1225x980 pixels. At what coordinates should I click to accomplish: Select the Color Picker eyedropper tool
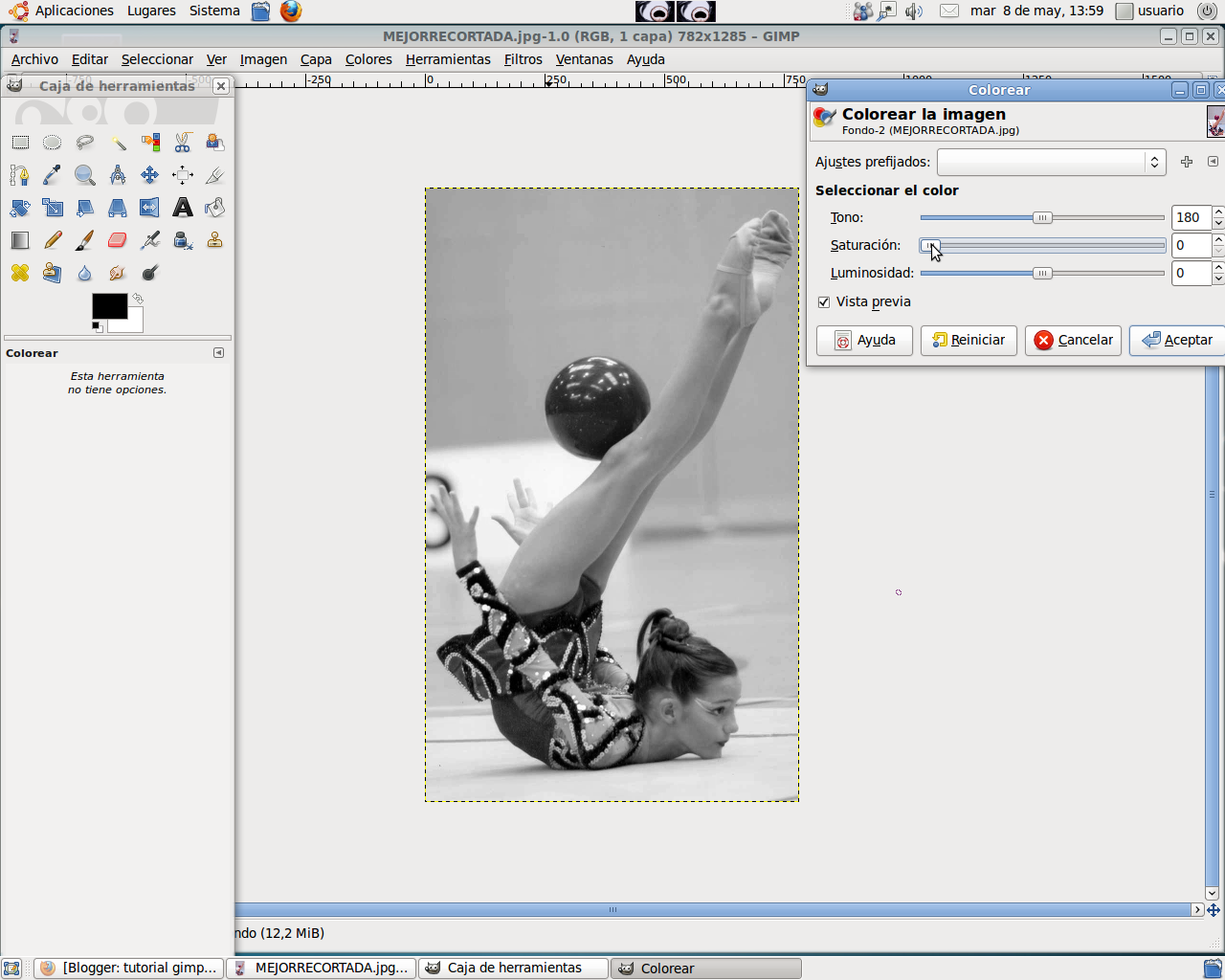pos(53,175)
